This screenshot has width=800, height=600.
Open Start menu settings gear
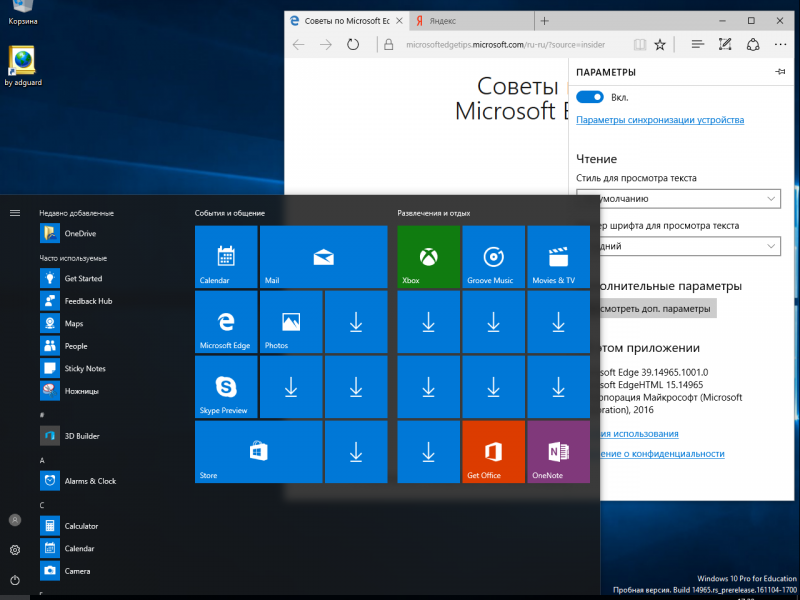point(15,549)
